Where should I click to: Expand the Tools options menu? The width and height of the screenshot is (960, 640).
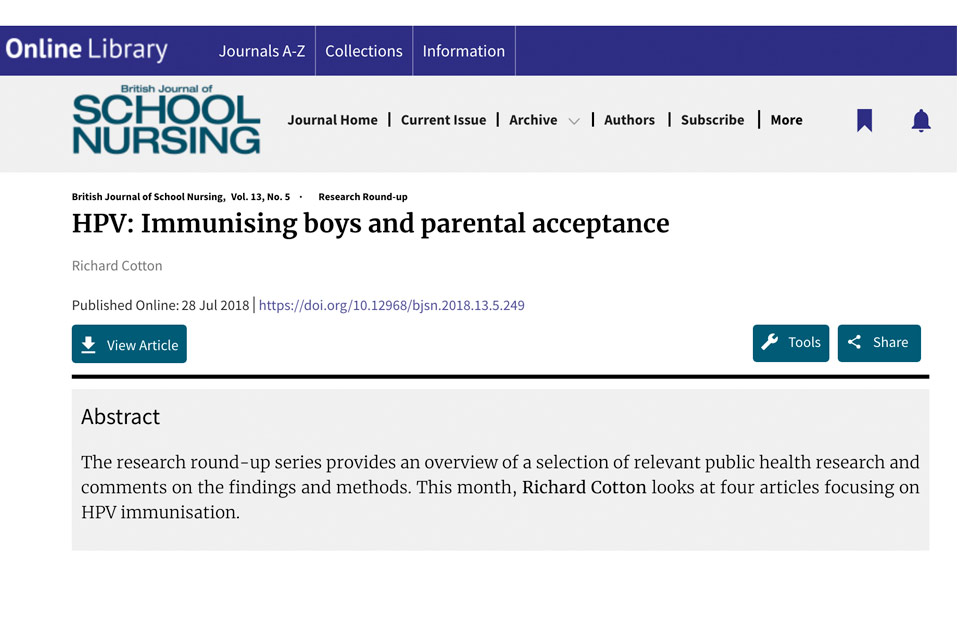tap(790, 343)
